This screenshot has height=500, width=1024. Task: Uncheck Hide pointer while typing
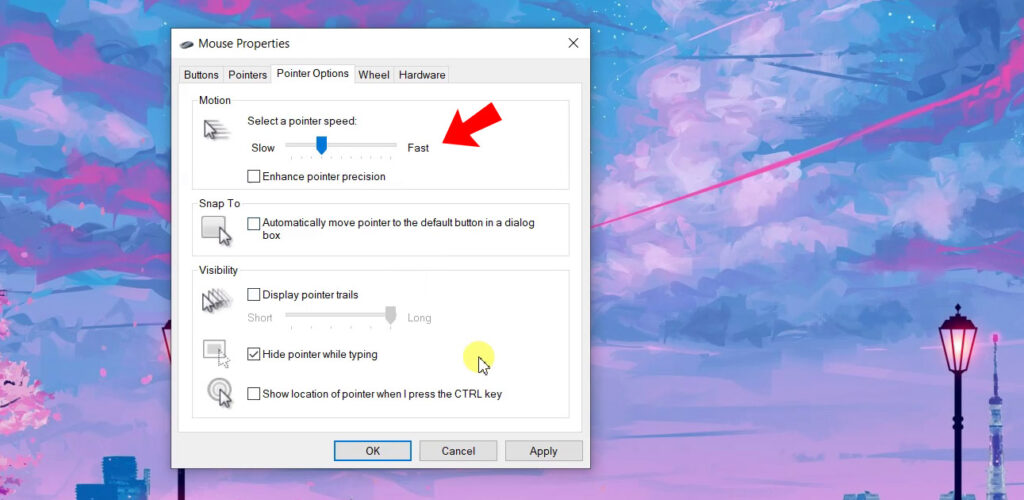click(x=253, y=354)
